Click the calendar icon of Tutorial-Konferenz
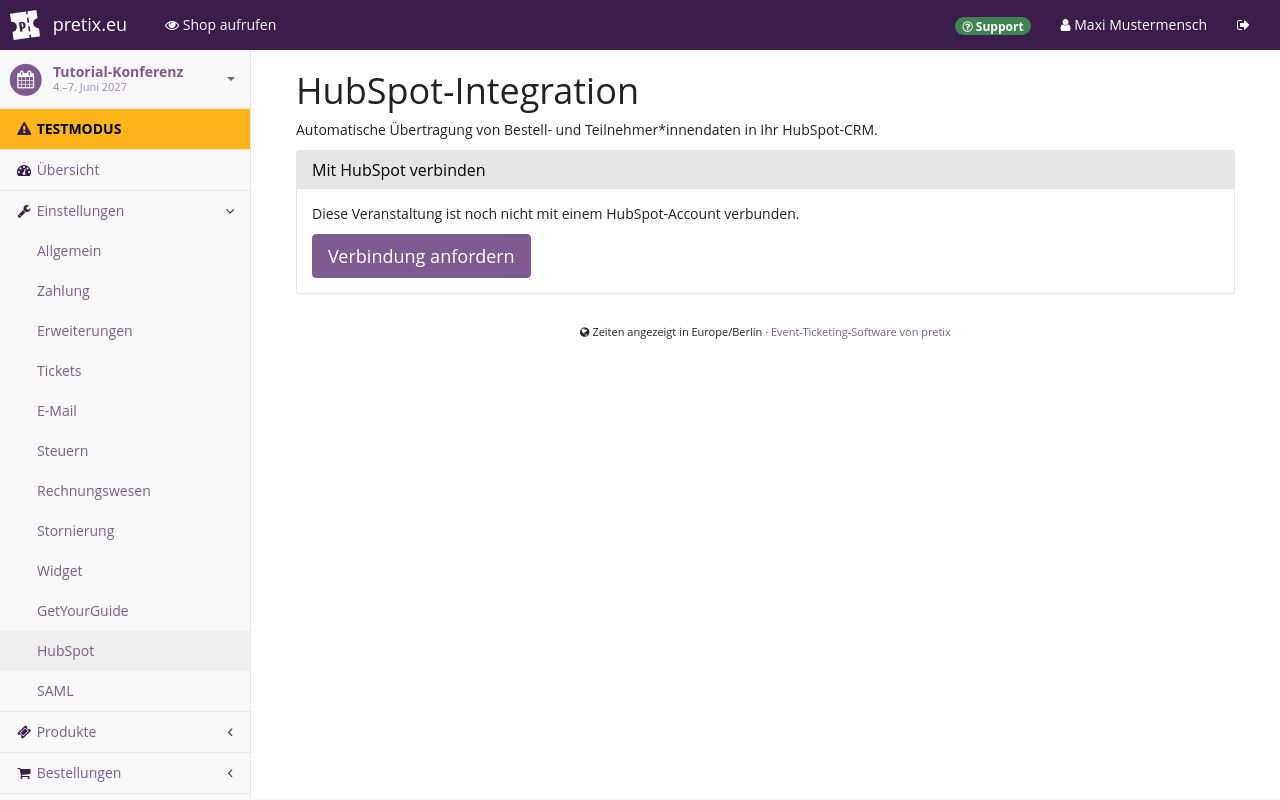 tap(26, 79)
